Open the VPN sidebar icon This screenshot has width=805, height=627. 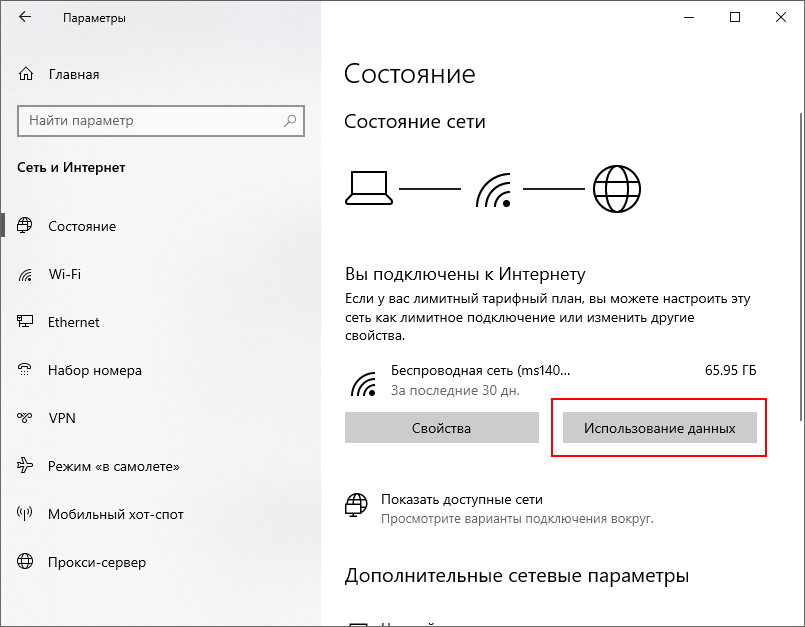pos(25,417)
